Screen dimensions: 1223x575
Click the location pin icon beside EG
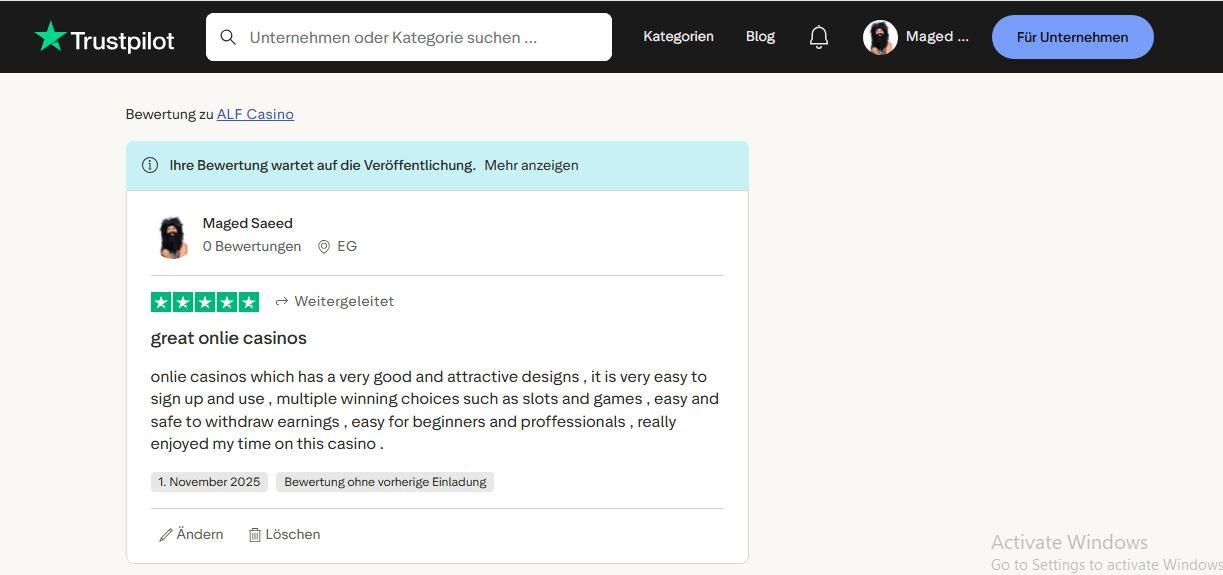pos(324,246)
